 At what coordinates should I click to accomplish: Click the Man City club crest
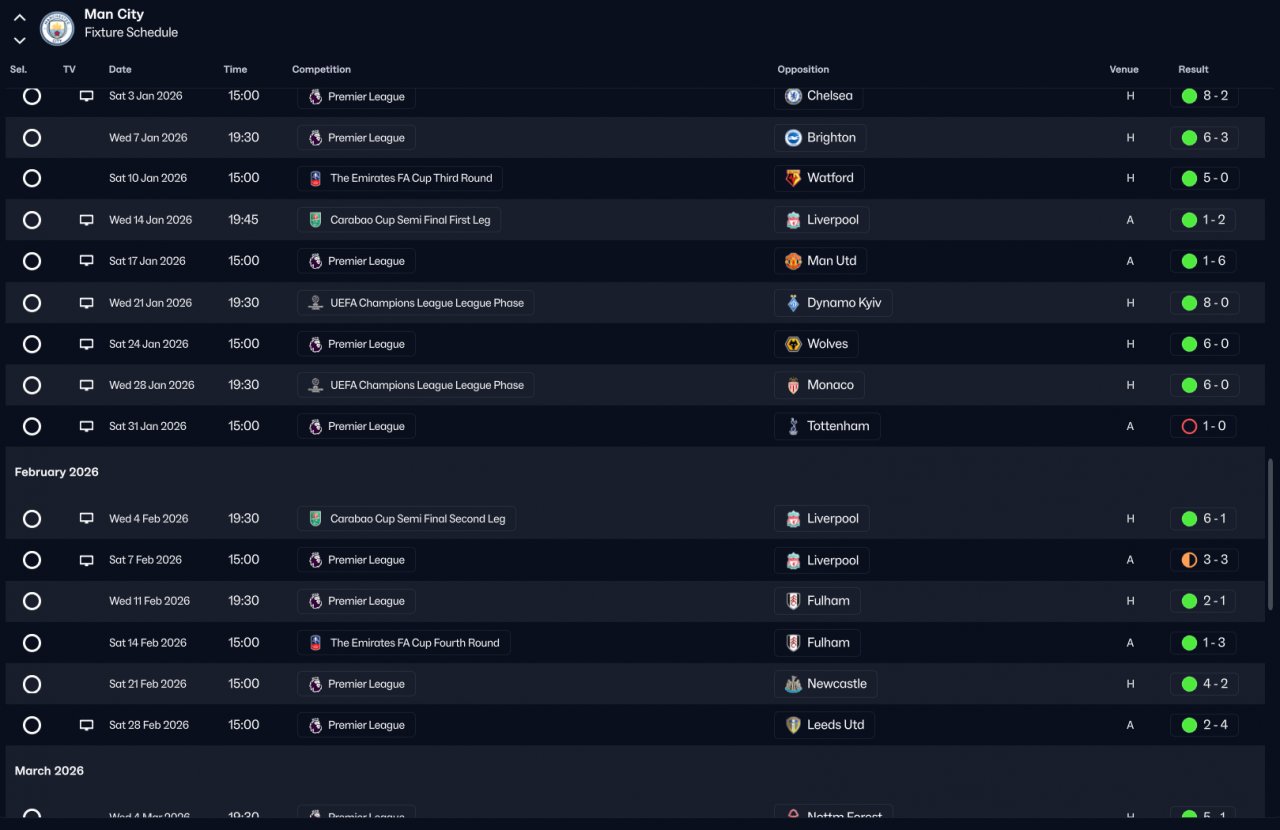click(x=57, y=28)
